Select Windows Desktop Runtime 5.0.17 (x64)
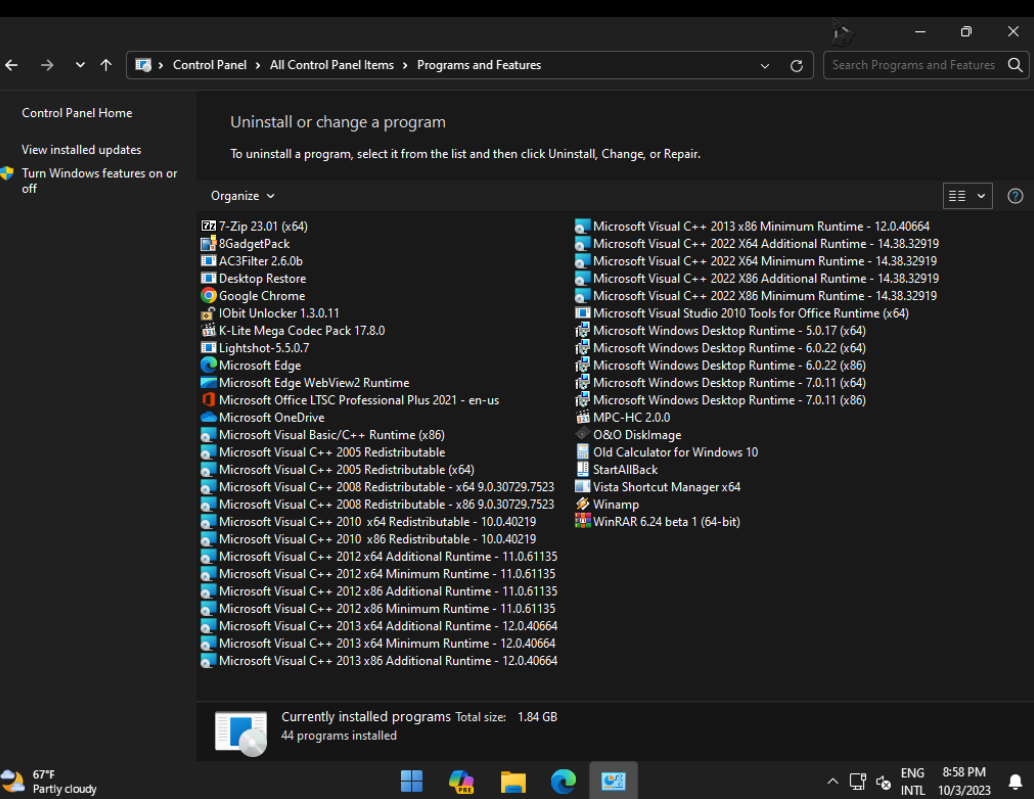 pyautogui.click(x=721, y=331)
